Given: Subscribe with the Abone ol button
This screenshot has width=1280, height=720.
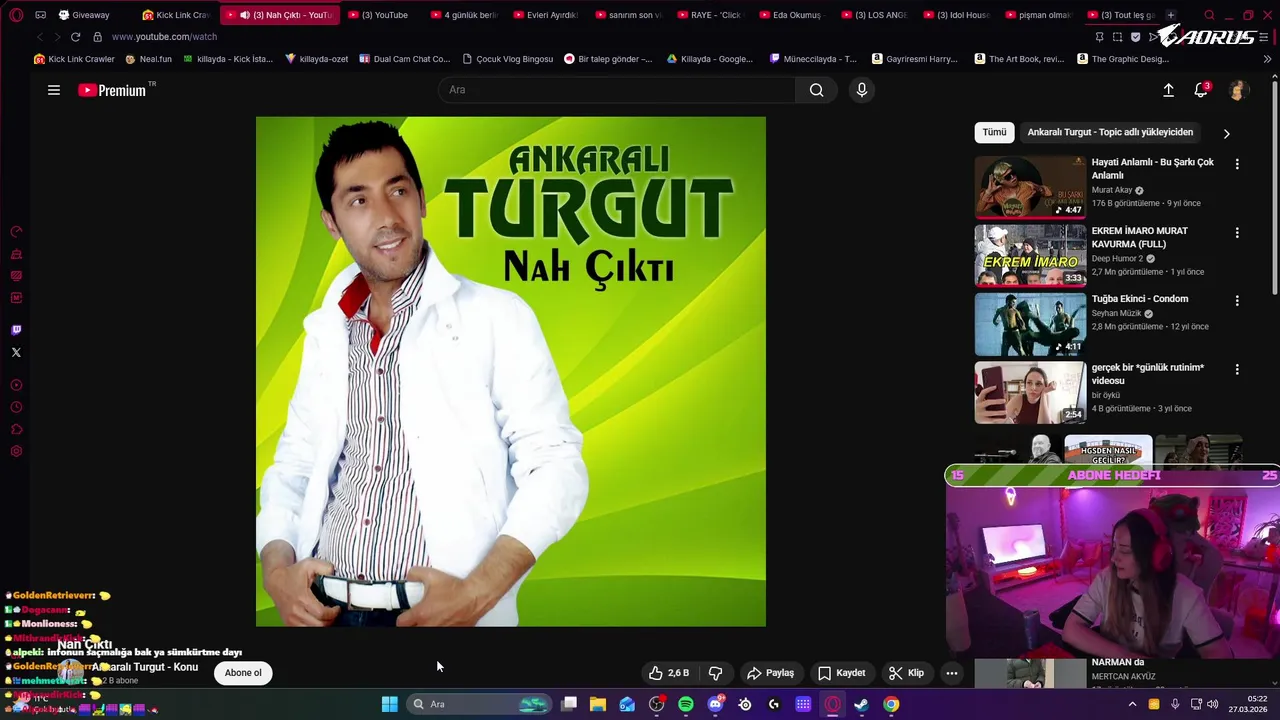Looking at the screenshot, I should (243, 673).
